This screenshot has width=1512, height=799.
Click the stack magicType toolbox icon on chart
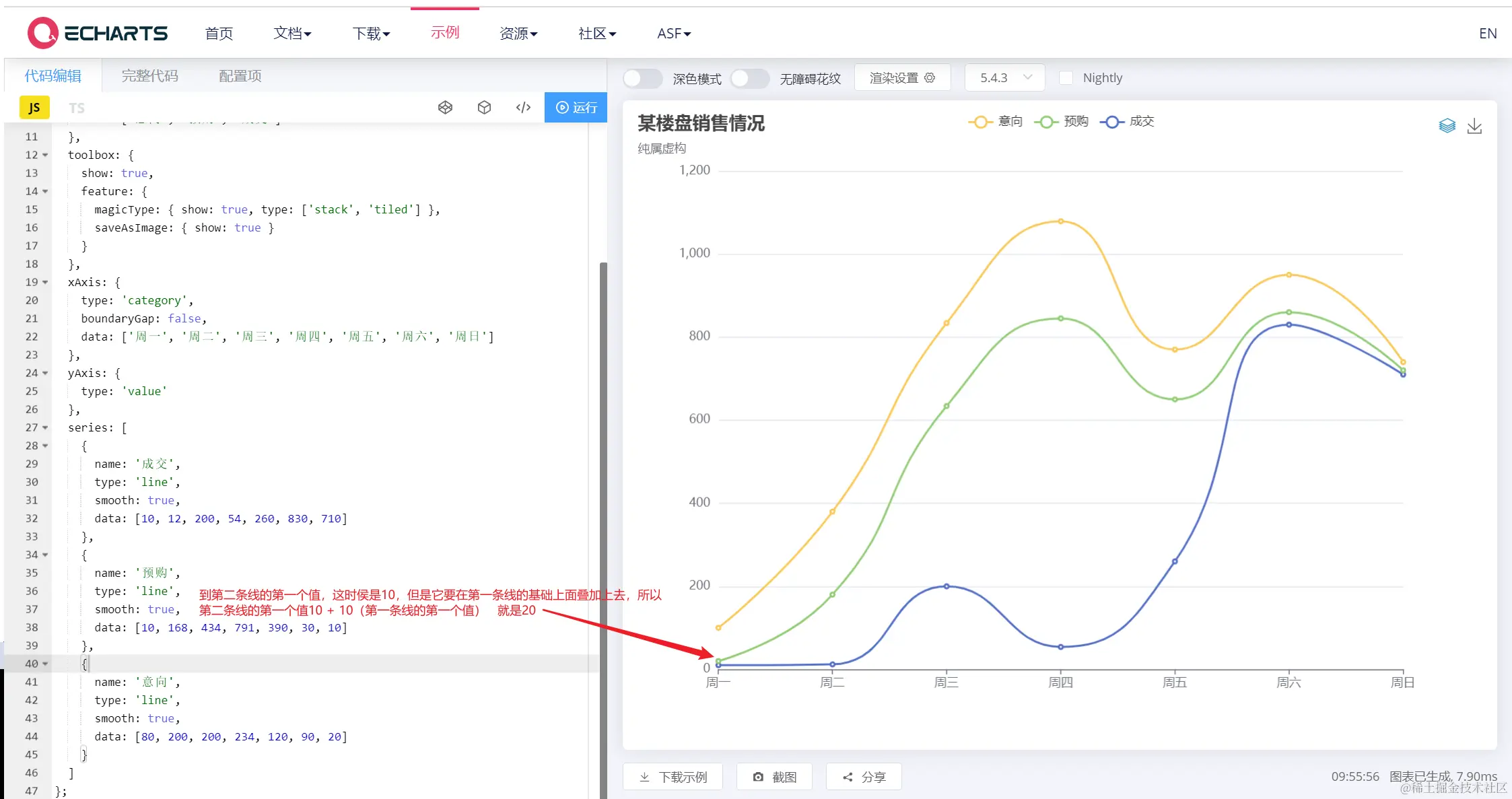click(1447, 126)
